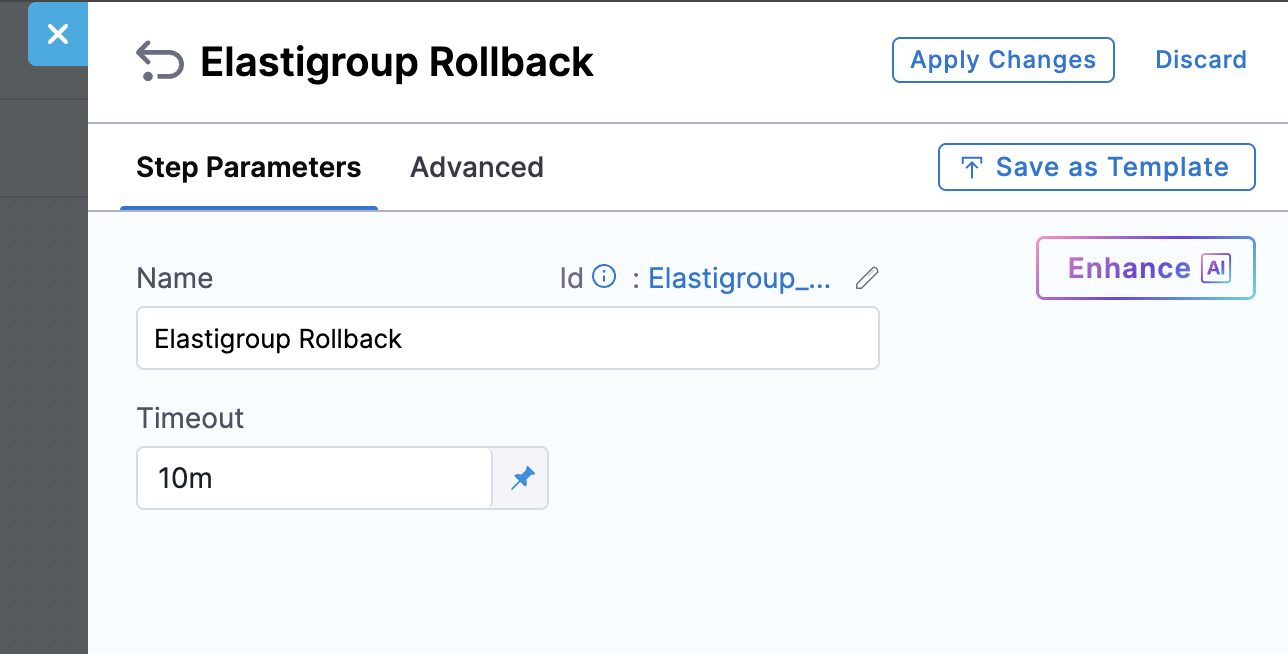Select the Step Parameters tab
The height and width of the screenshot is (654, 1288).
[x=249, y=167]
